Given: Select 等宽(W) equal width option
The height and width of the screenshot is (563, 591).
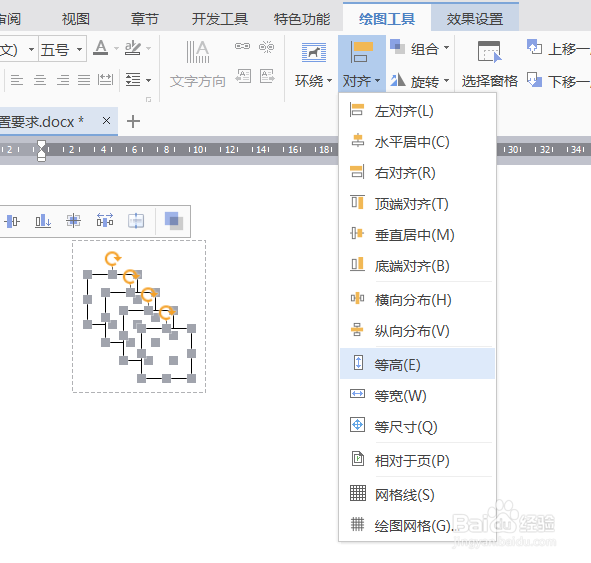Looking at the screenshot, I should click(417, 396).
